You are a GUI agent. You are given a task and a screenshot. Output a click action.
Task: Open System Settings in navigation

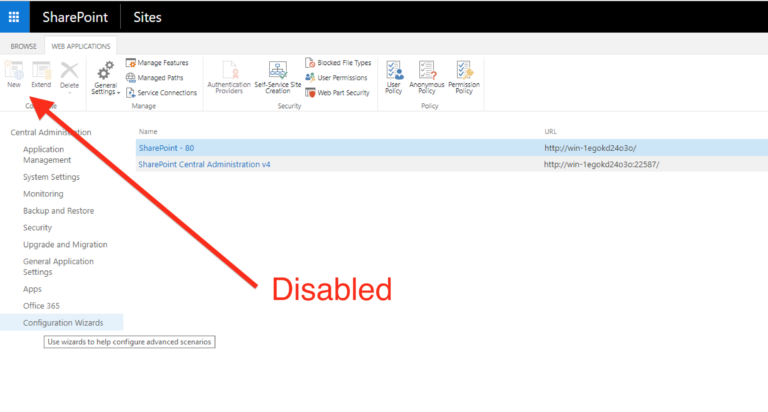pyautogui.click(x=51, y=177)
